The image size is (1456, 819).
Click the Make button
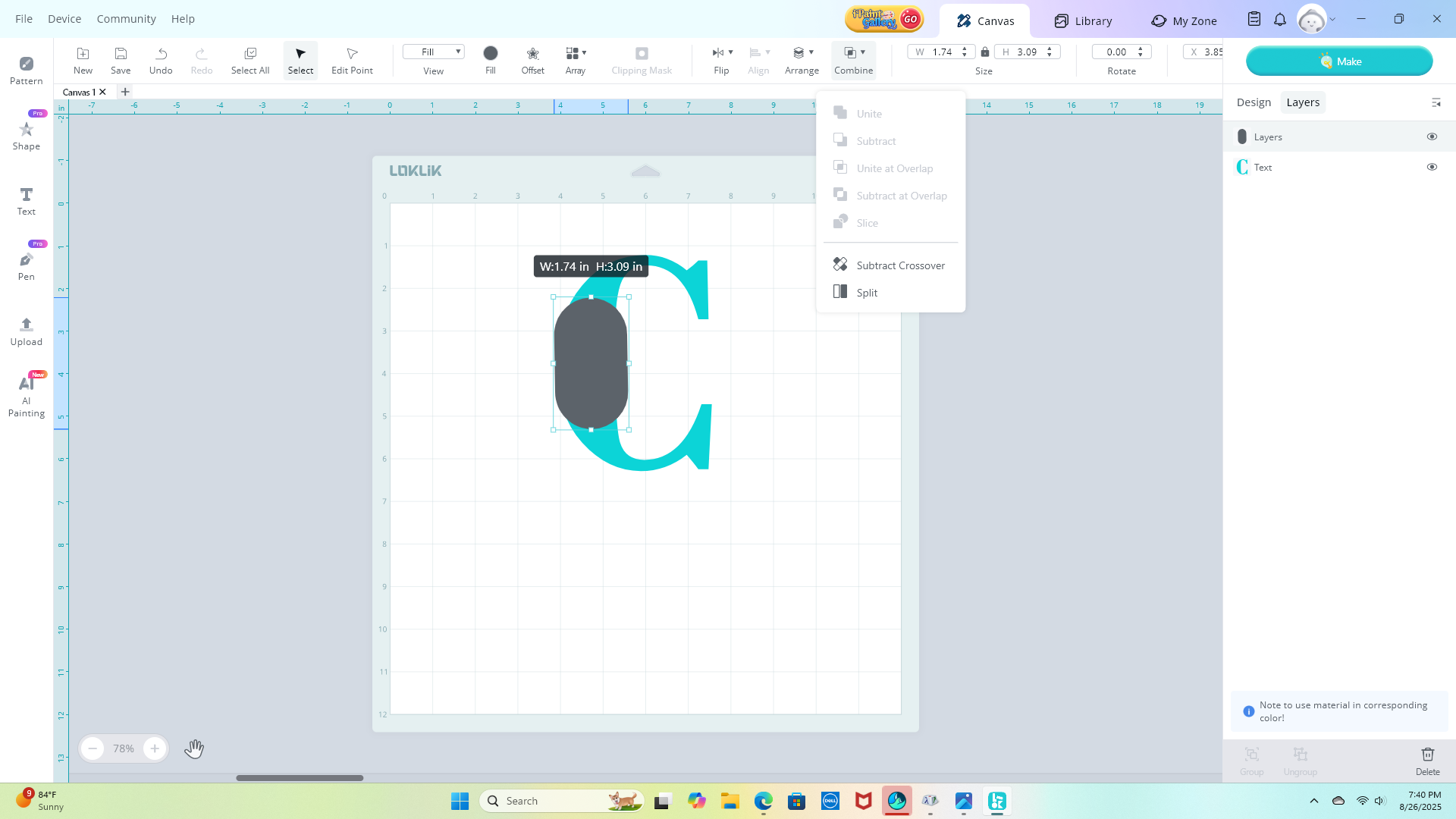1338,61
